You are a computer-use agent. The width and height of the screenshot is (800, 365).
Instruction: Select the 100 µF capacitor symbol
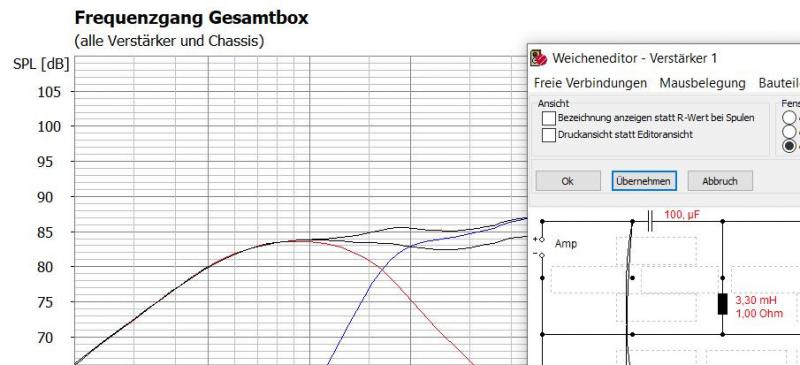[x=650, y=221]
